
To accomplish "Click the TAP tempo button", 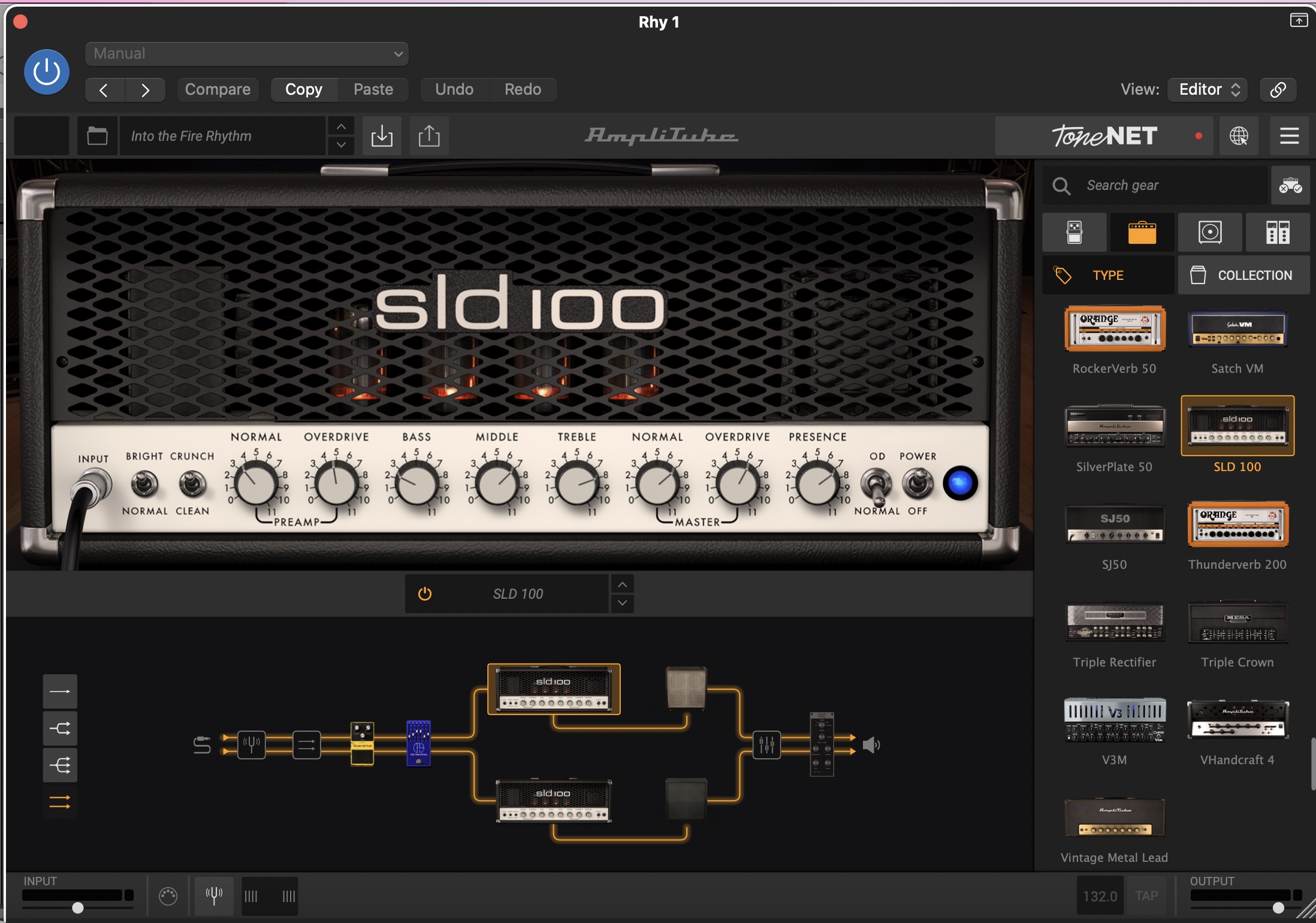I will coord(1146,896).
